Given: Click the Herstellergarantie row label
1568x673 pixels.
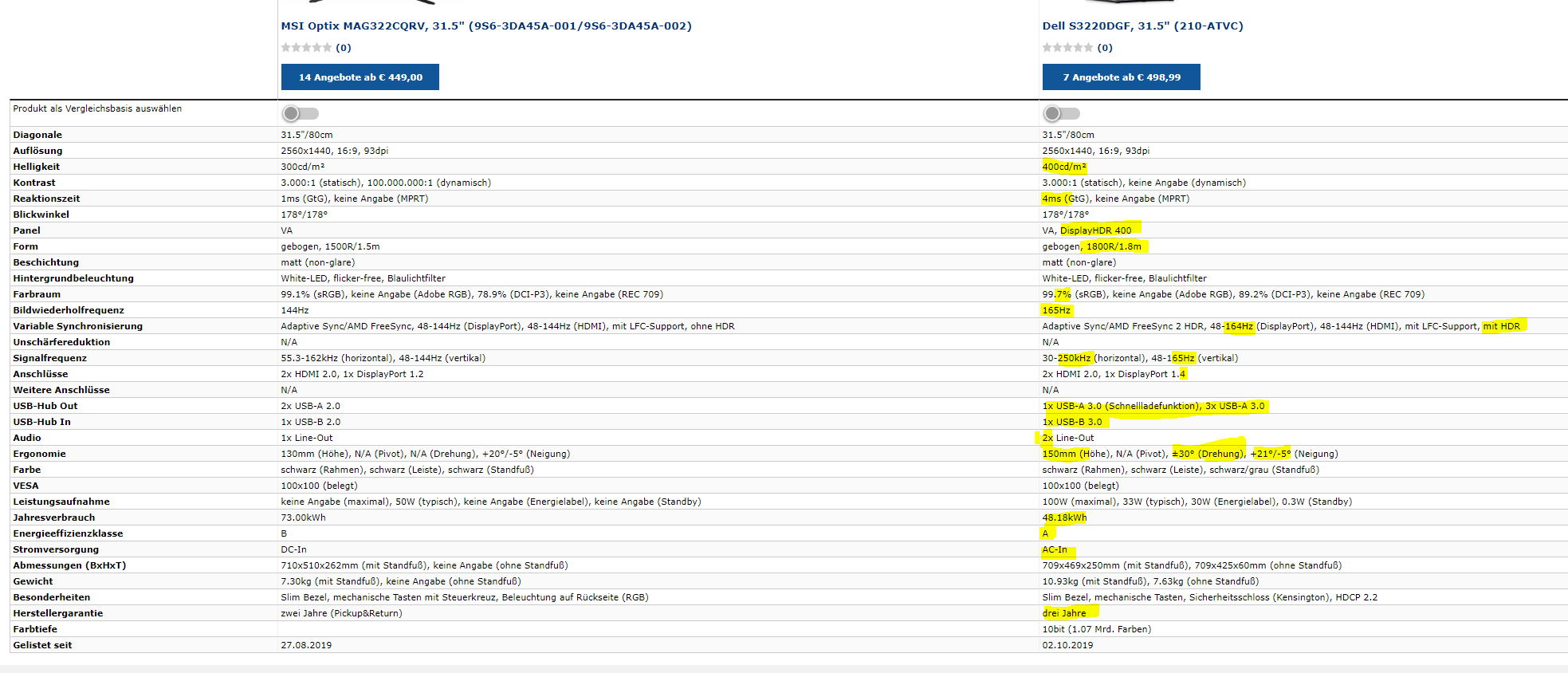Looking at the screenshot, I should 58,613.
